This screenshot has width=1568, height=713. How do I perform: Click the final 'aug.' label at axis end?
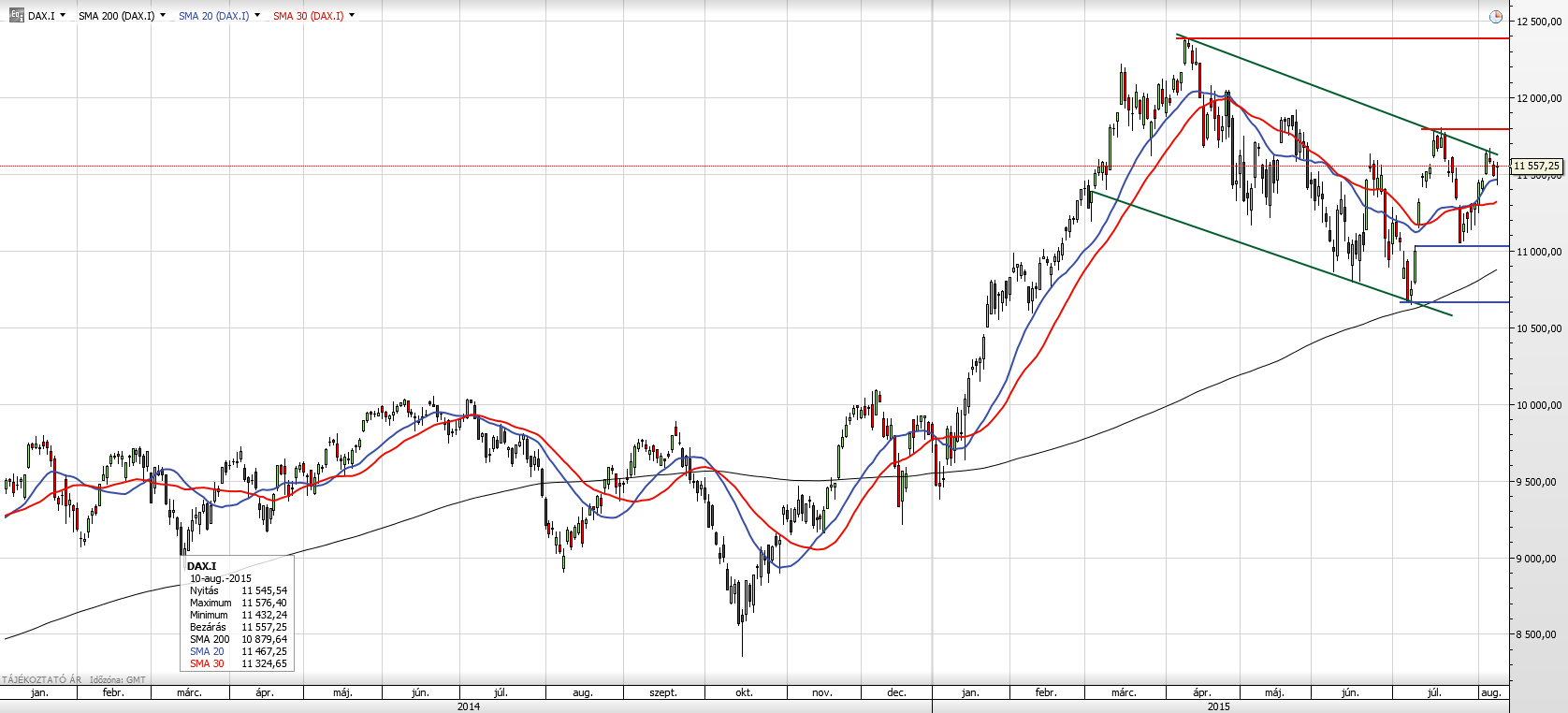1491,693
